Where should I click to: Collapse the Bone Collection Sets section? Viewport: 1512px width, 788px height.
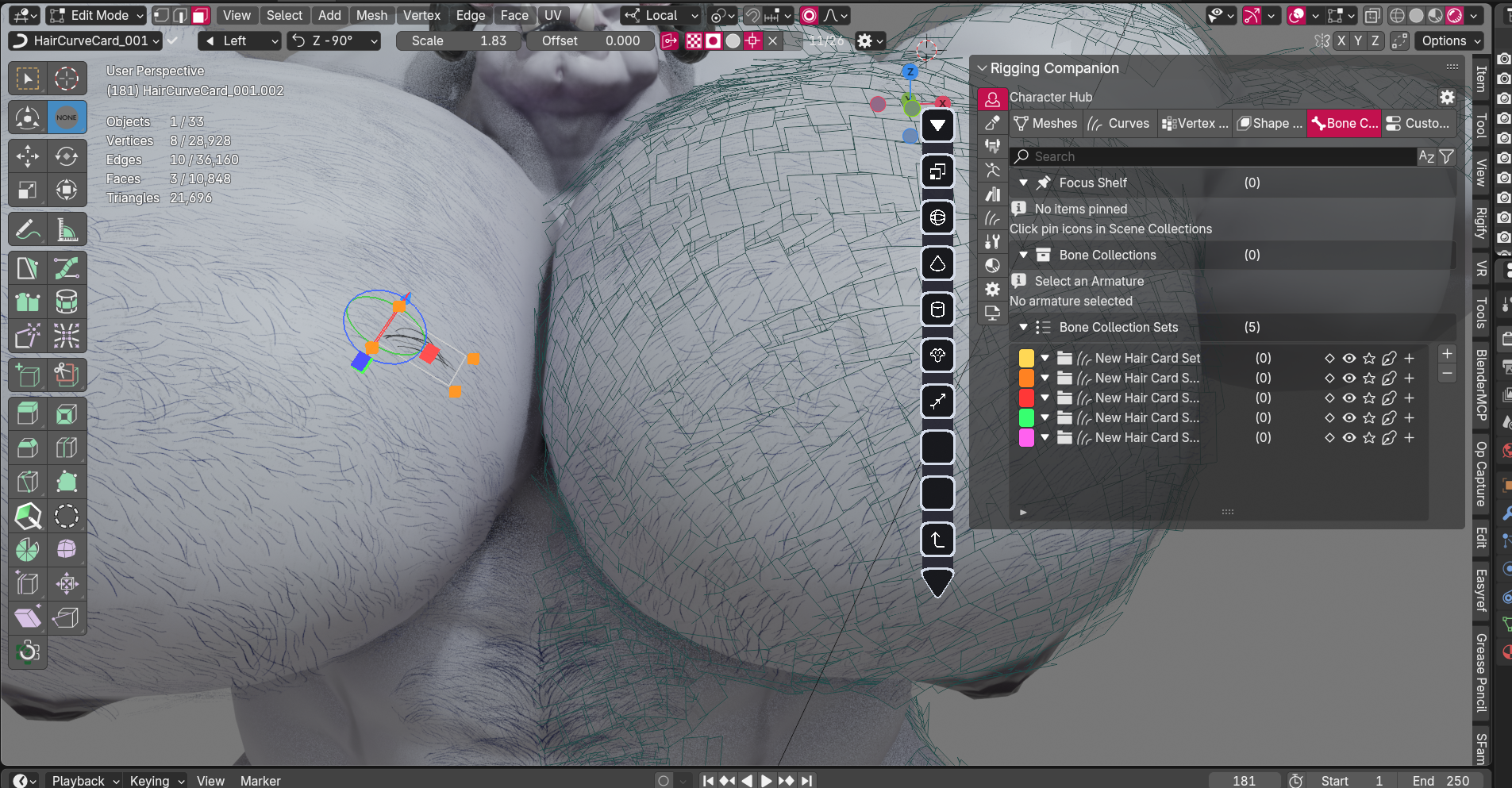pyautogui.click(x=1024, y=327)
